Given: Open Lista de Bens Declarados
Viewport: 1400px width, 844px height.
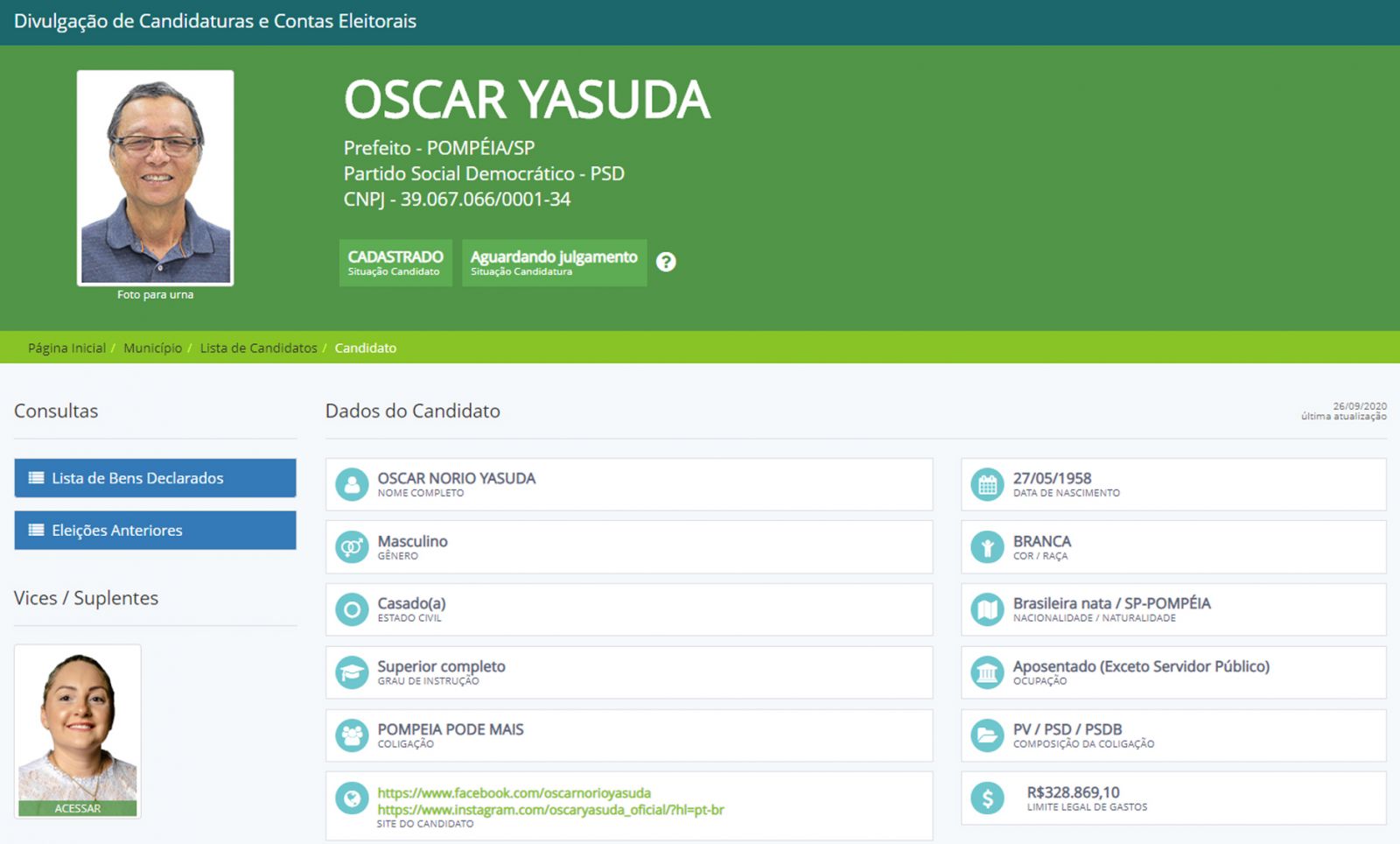Looking at the screenshot, I should [x=155, y=478].
